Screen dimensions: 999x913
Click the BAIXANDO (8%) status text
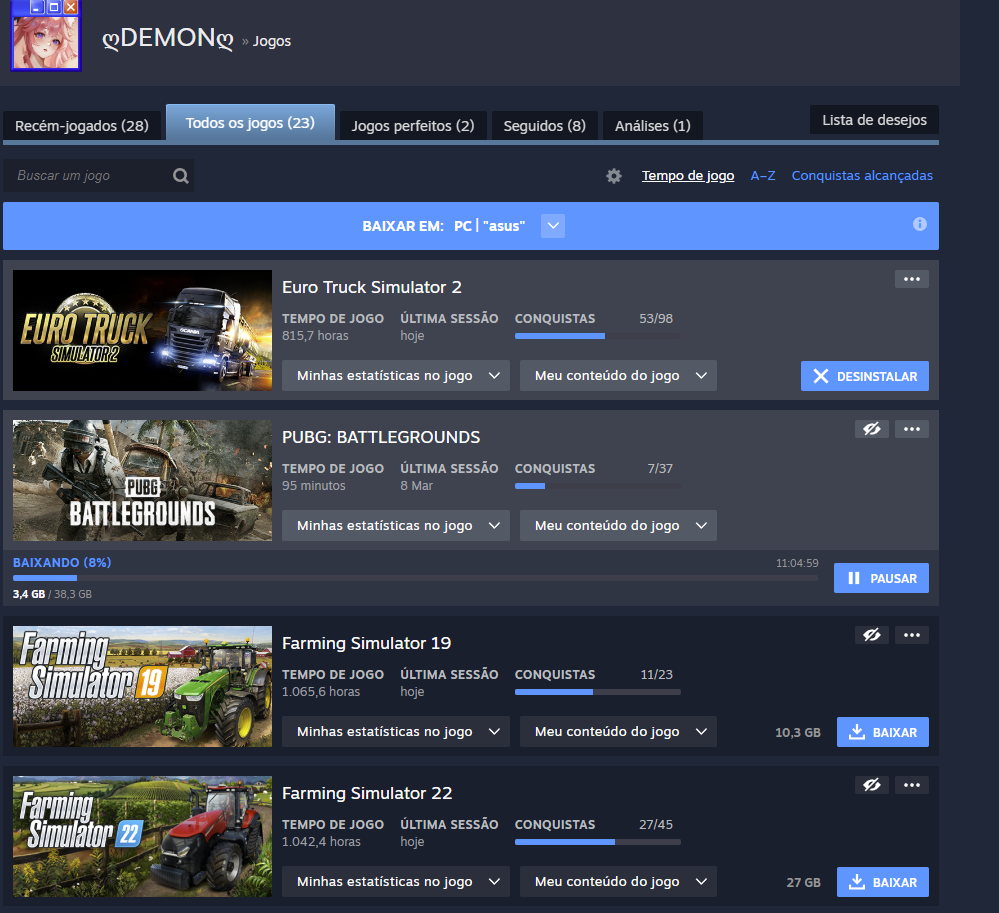tap(62, 563)
